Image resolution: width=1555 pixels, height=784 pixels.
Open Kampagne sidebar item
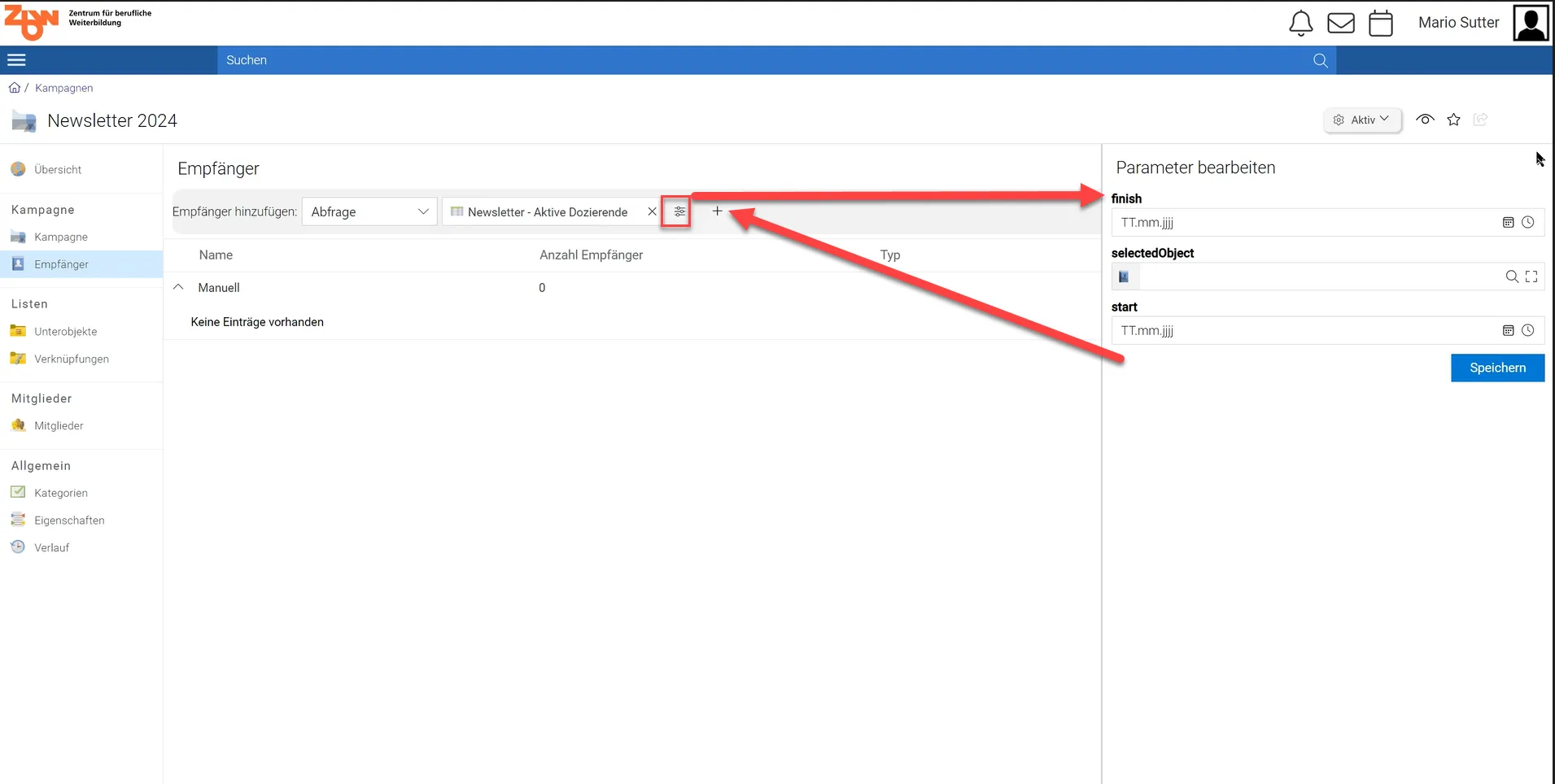pos(61,237)
